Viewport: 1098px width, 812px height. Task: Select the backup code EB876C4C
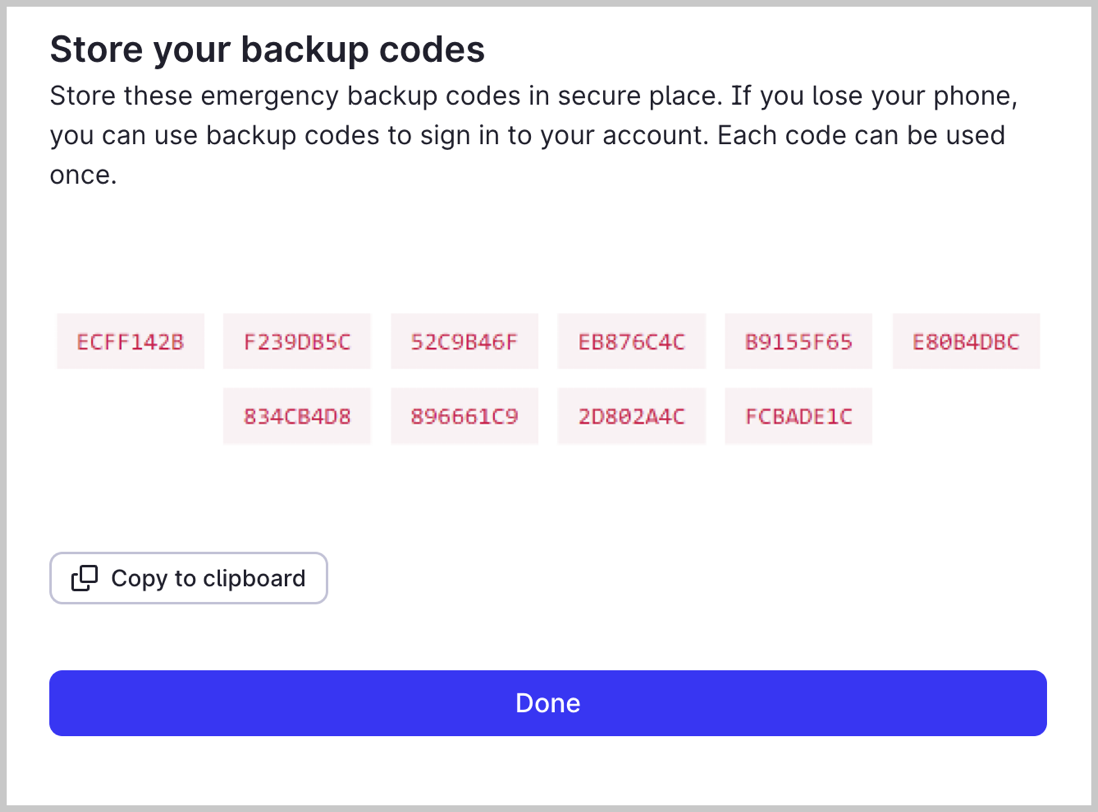[x=631, y=341]
